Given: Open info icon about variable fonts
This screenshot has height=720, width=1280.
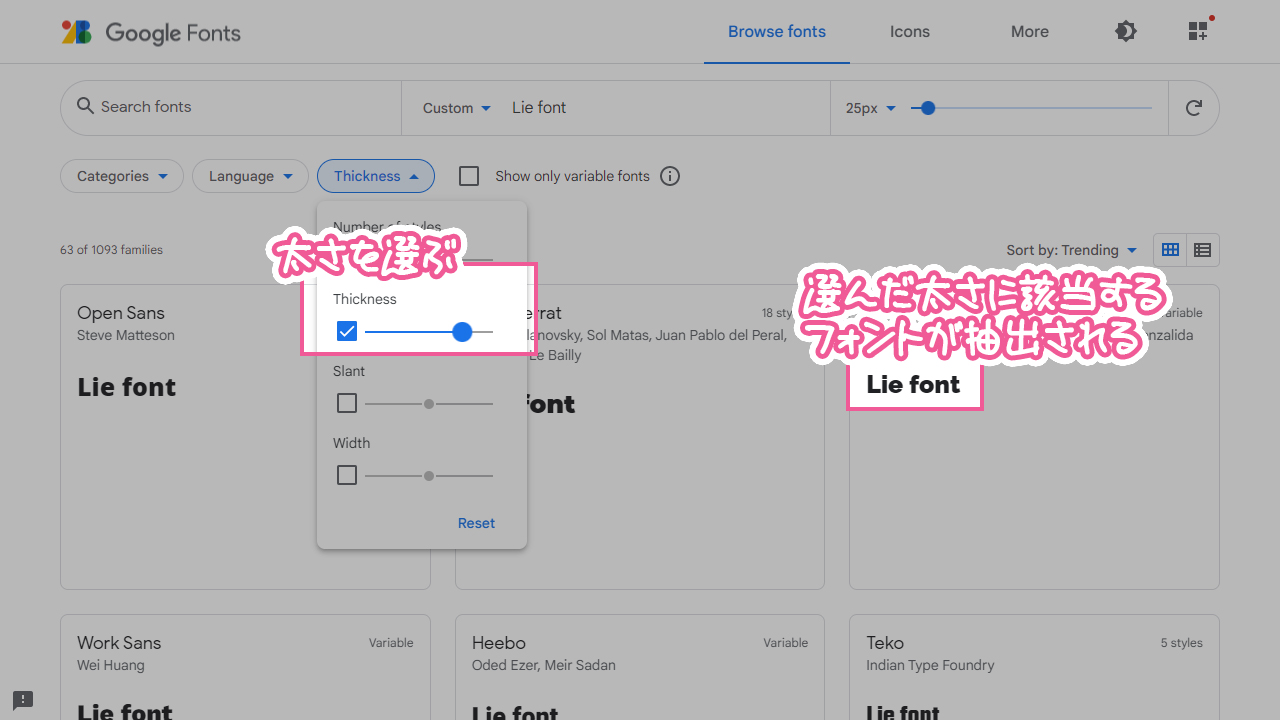Looking at the screenshot, I should pyautogui.click(x=670, y=176).
